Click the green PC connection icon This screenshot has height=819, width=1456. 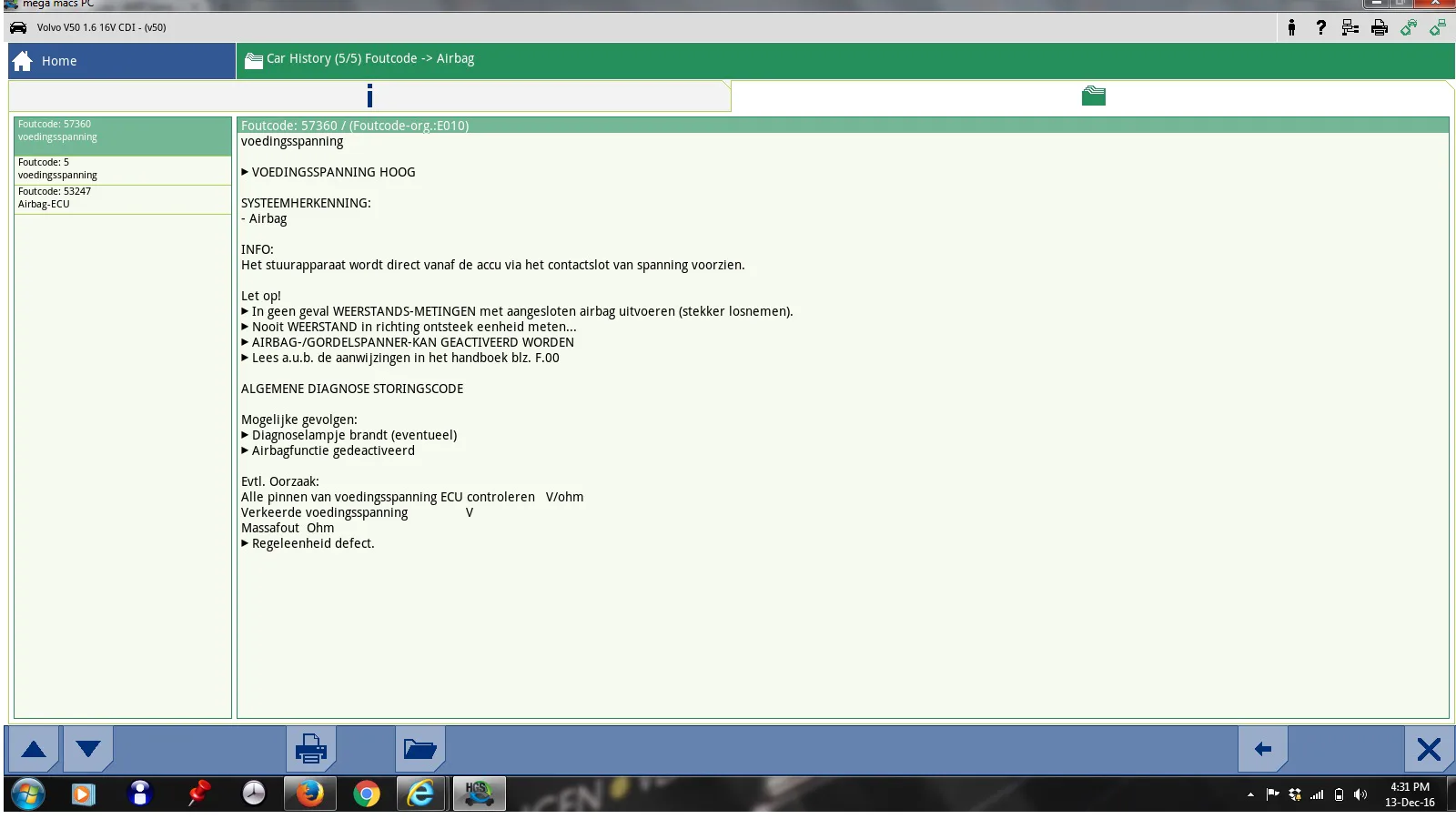pyautogui.click(x=1437, y=27)
